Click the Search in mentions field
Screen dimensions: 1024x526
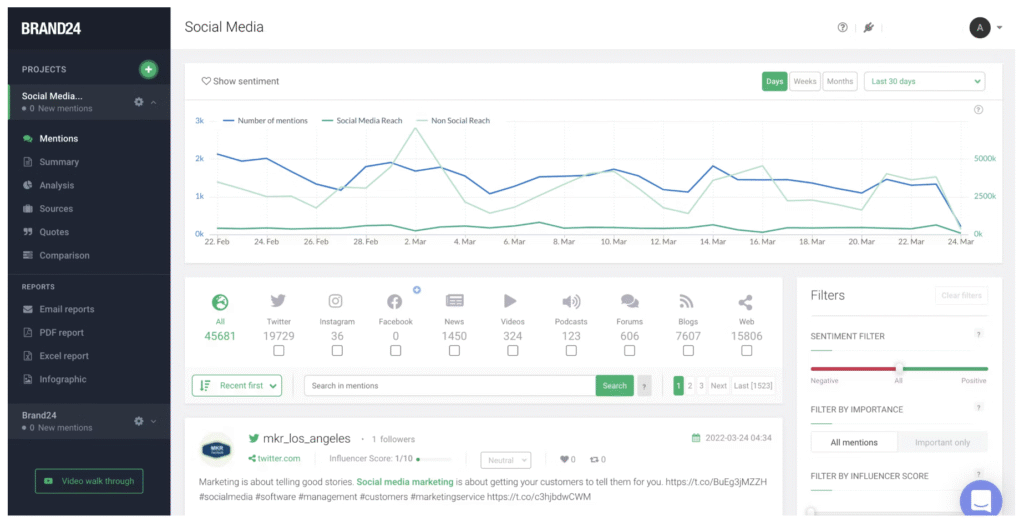pyautogui.click(x=450, y=386)
